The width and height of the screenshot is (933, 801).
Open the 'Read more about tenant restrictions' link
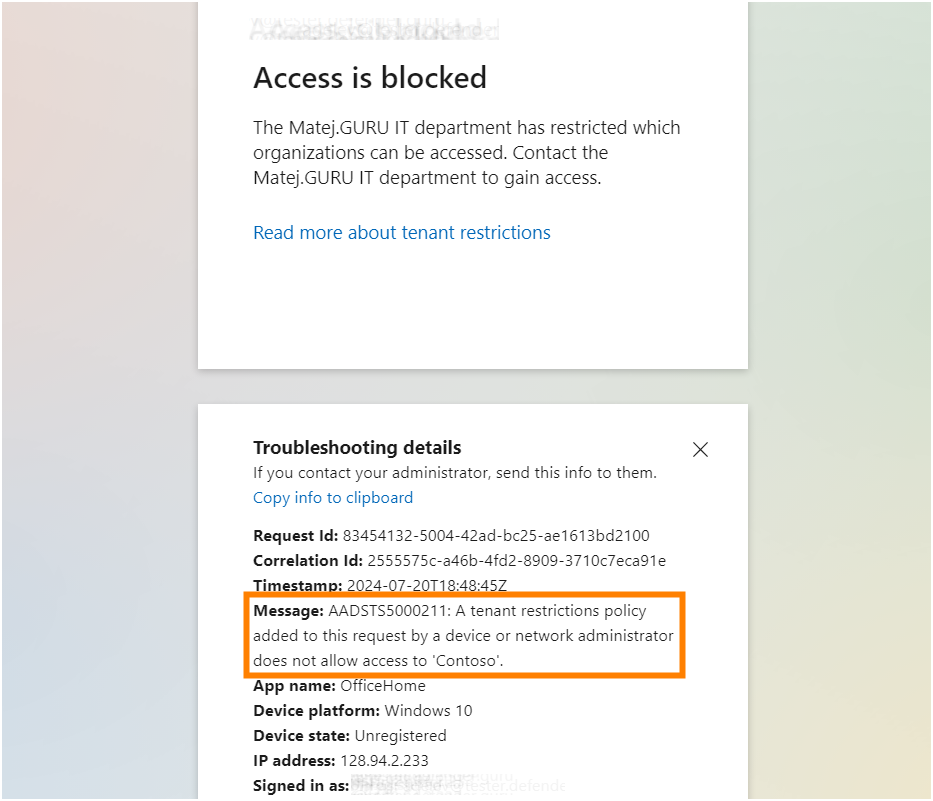tap(401, 232)
